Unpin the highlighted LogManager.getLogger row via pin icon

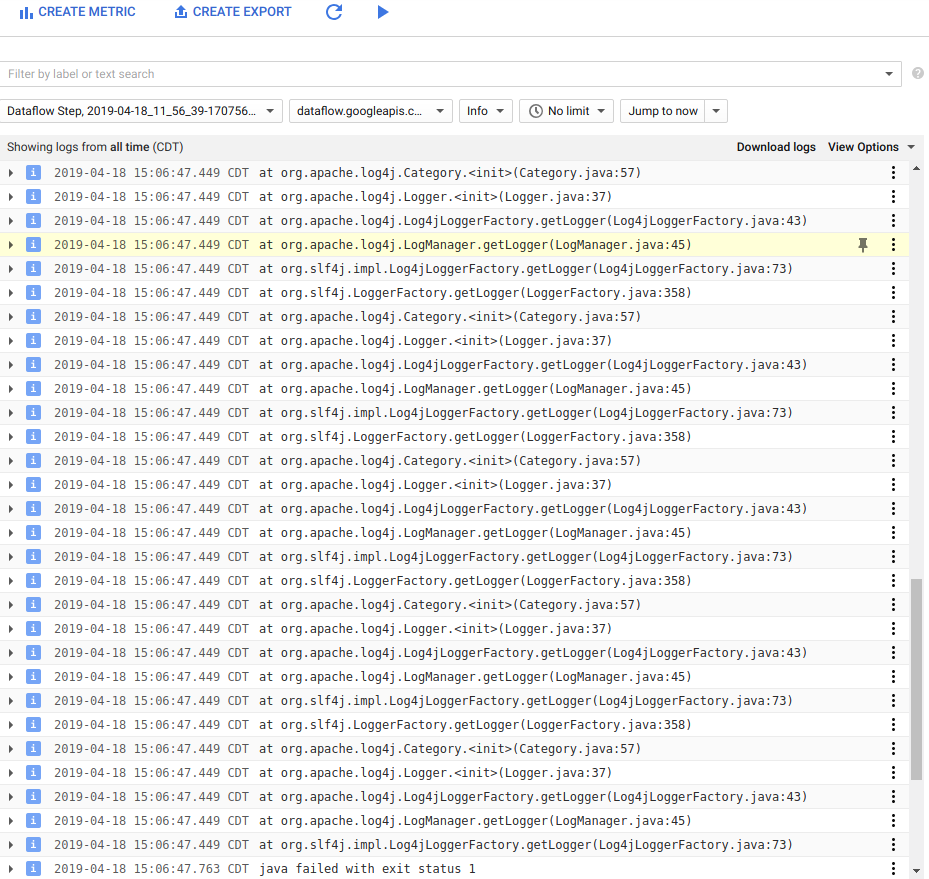[863, 245]
